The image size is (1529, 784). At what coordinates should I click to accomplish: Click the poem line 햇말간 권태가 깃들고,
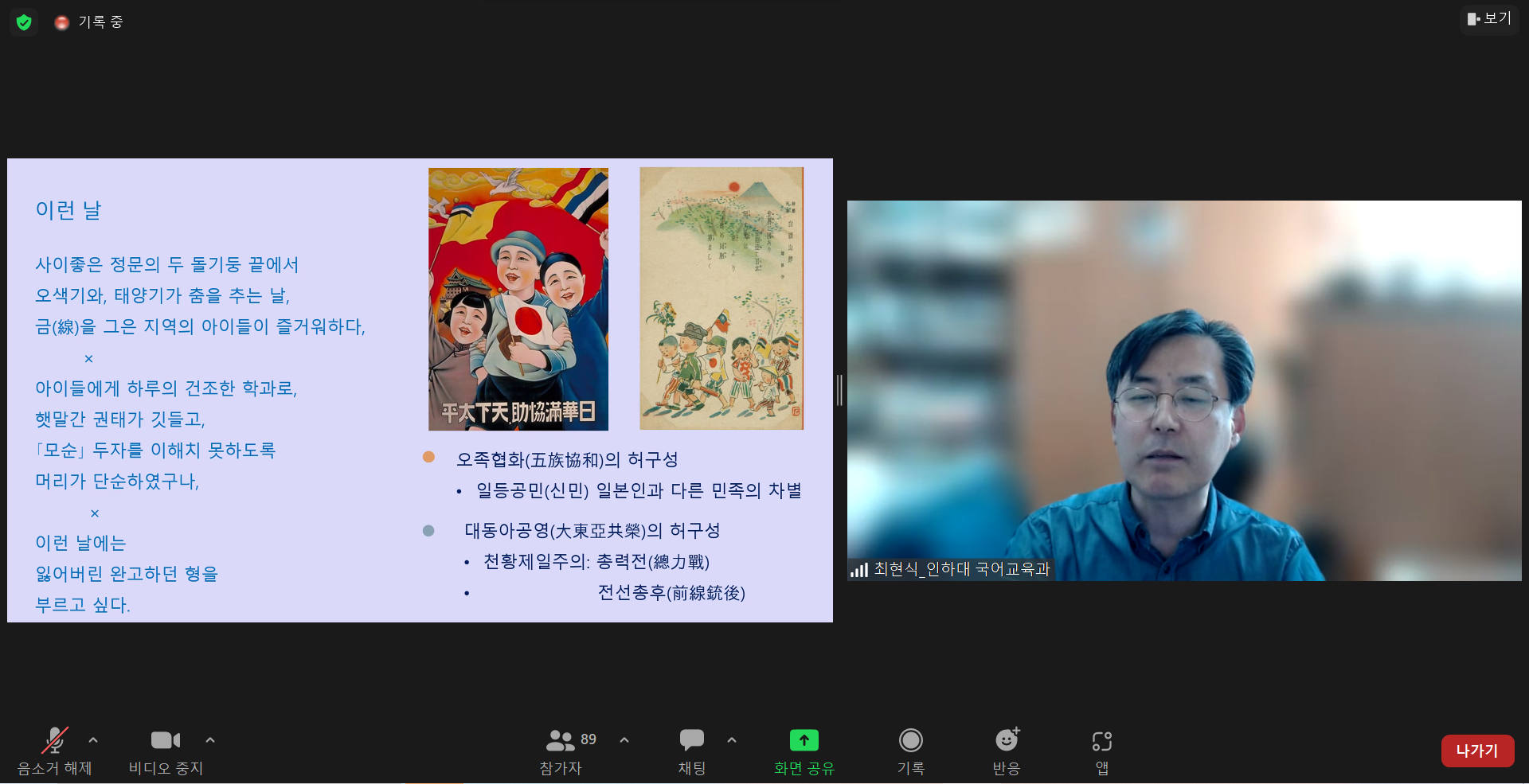coord(120,419)
